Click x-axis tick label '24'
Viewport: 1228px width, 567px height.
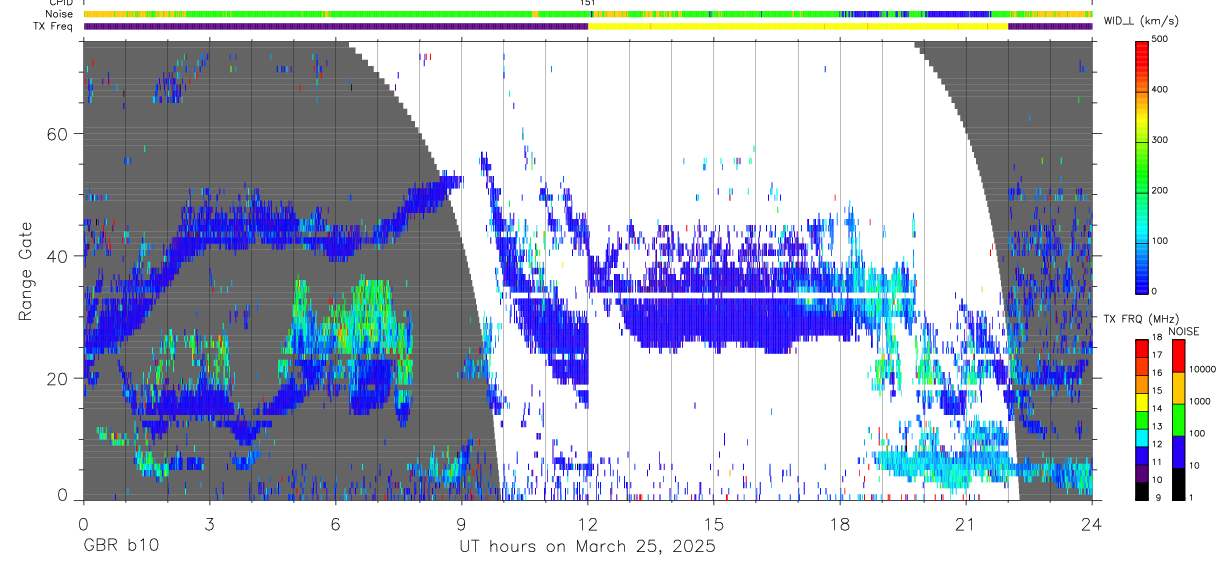1092,524
